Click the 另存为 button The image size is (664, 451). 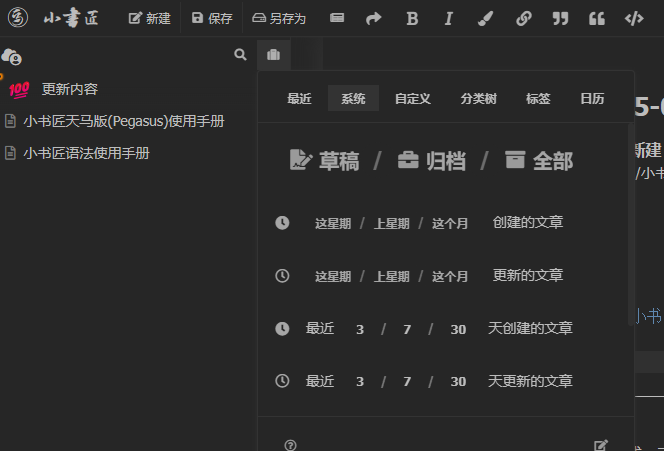click(x=279, y=19)
